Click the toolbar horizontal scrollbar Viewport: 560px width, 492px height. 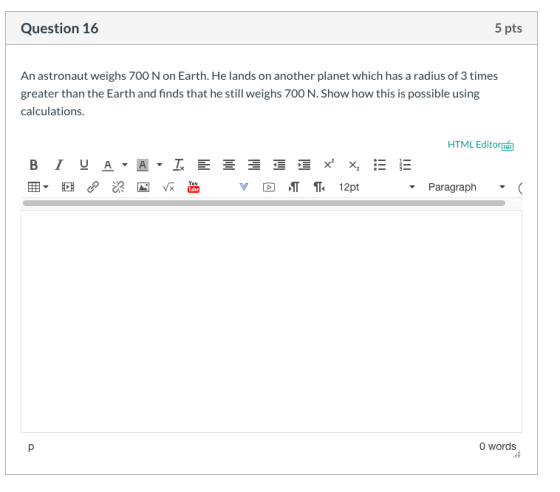(x=264, y=203)
